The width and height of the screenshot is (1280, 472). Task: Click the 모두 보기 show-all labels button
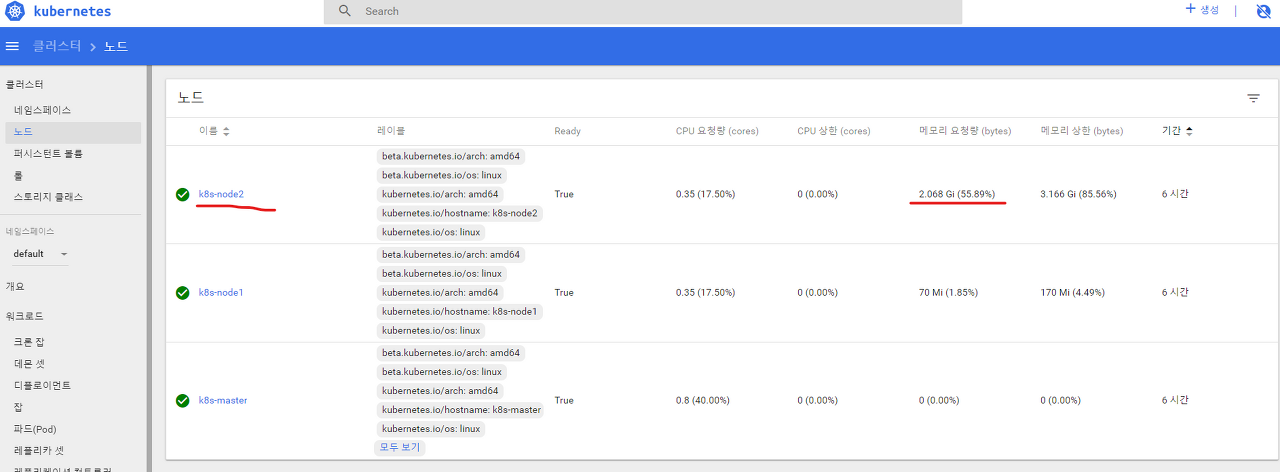[401, 448]
